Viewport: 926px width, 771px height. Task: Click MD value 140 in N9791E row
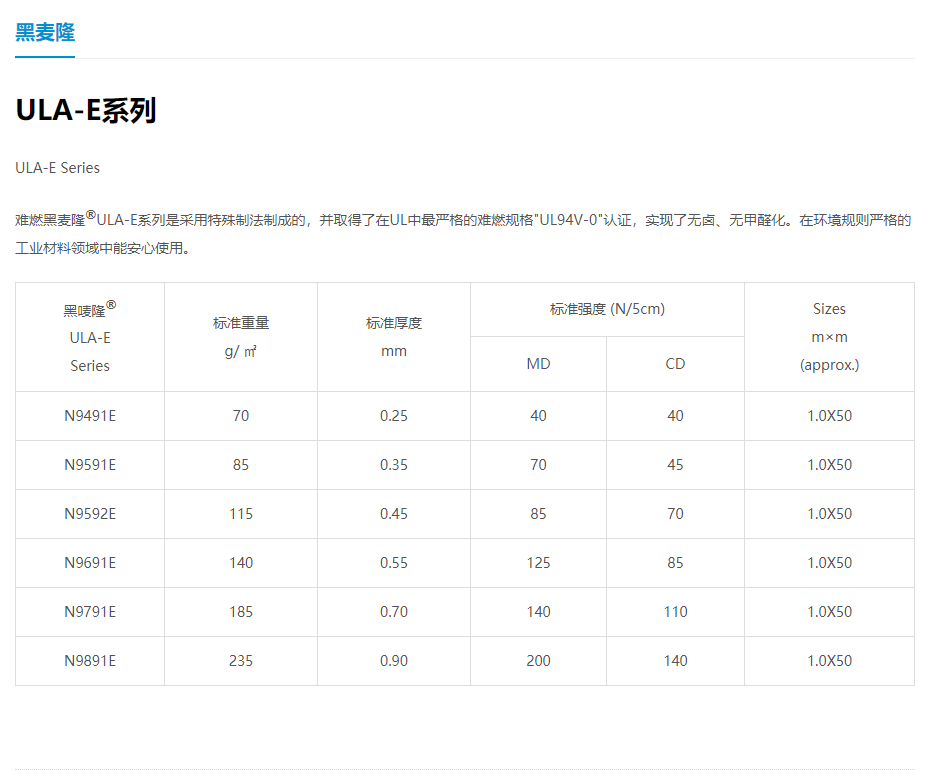539,612
